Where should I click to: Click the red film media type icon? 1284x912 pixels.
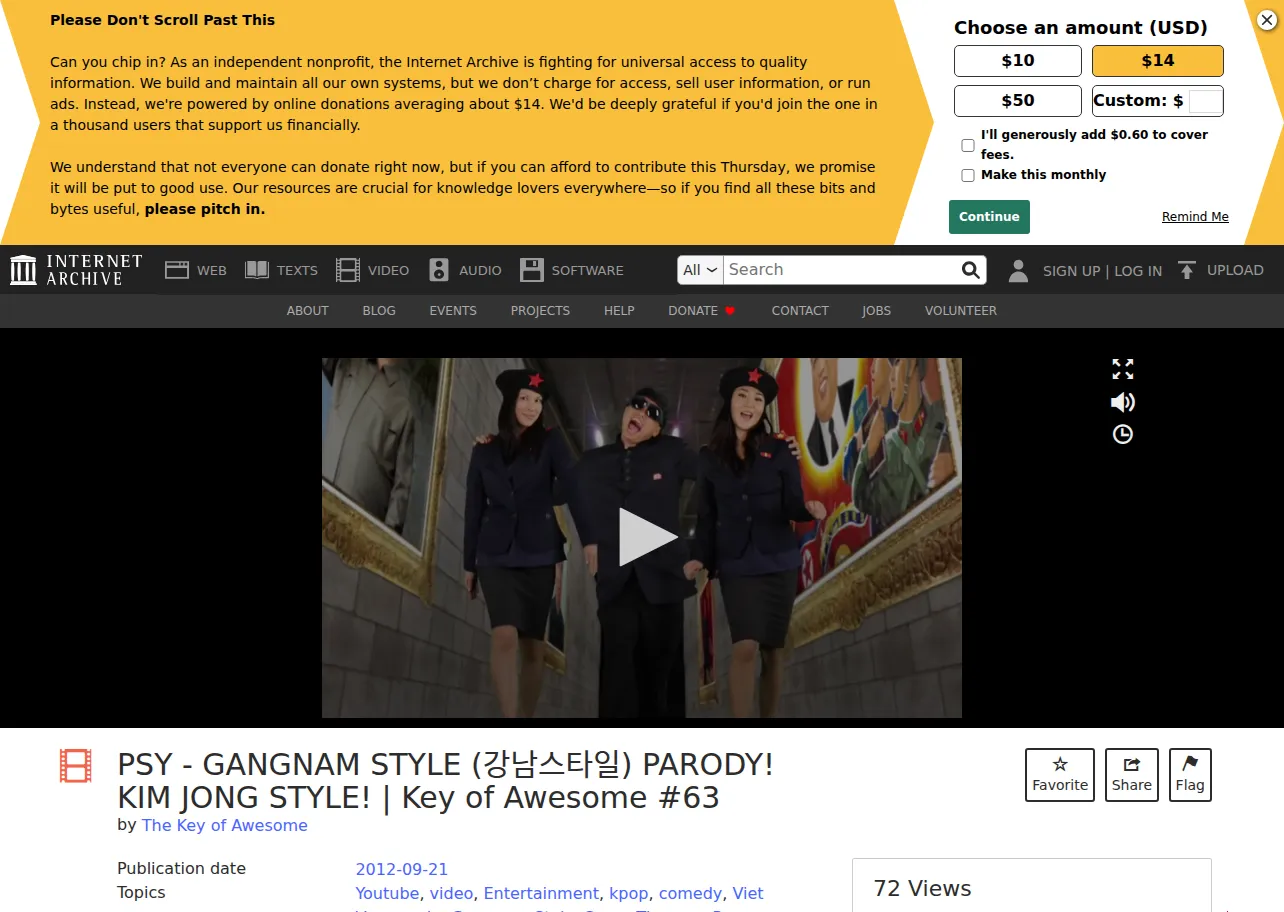point(76,766)
